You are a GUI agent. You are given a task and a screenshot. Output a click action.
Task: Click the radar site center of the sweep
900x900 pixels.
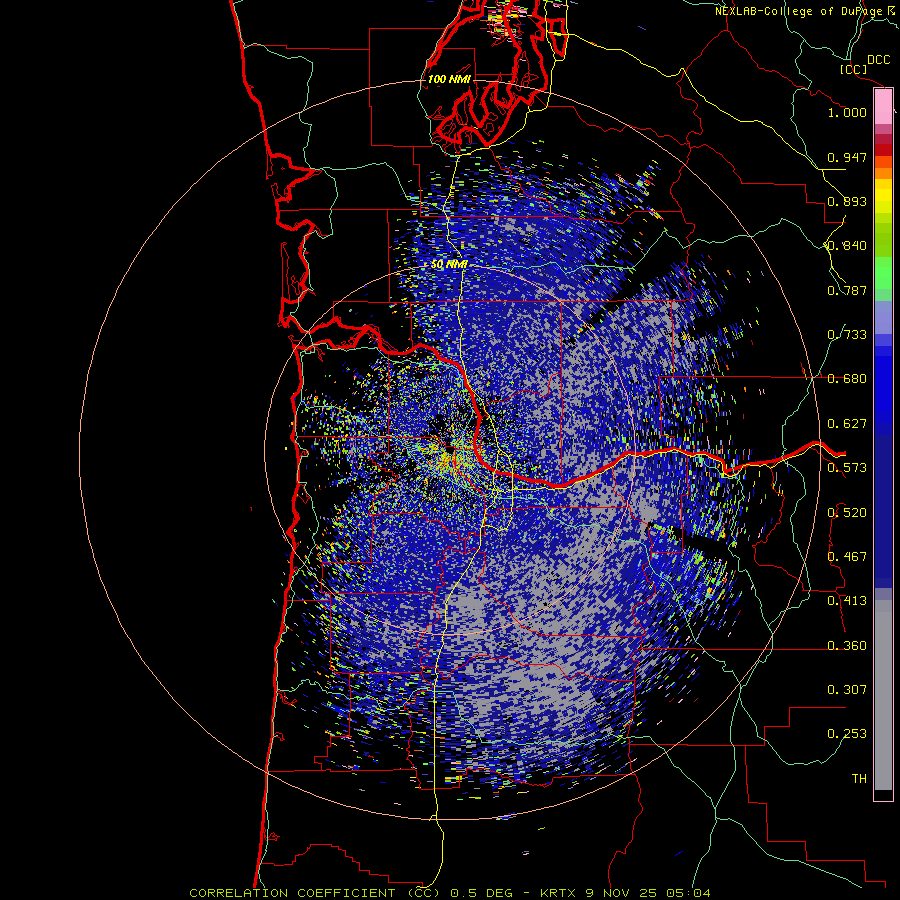tap(450, 451)
